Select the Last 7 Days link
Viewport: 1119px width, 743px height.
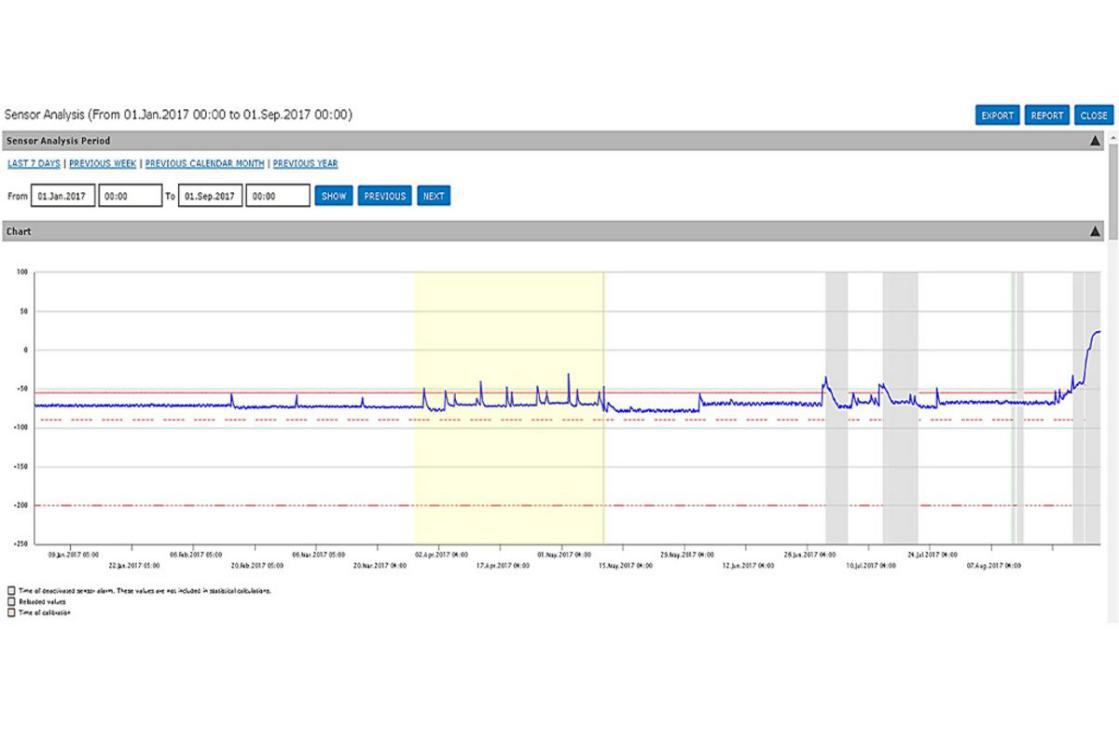[x=34, y=163]
